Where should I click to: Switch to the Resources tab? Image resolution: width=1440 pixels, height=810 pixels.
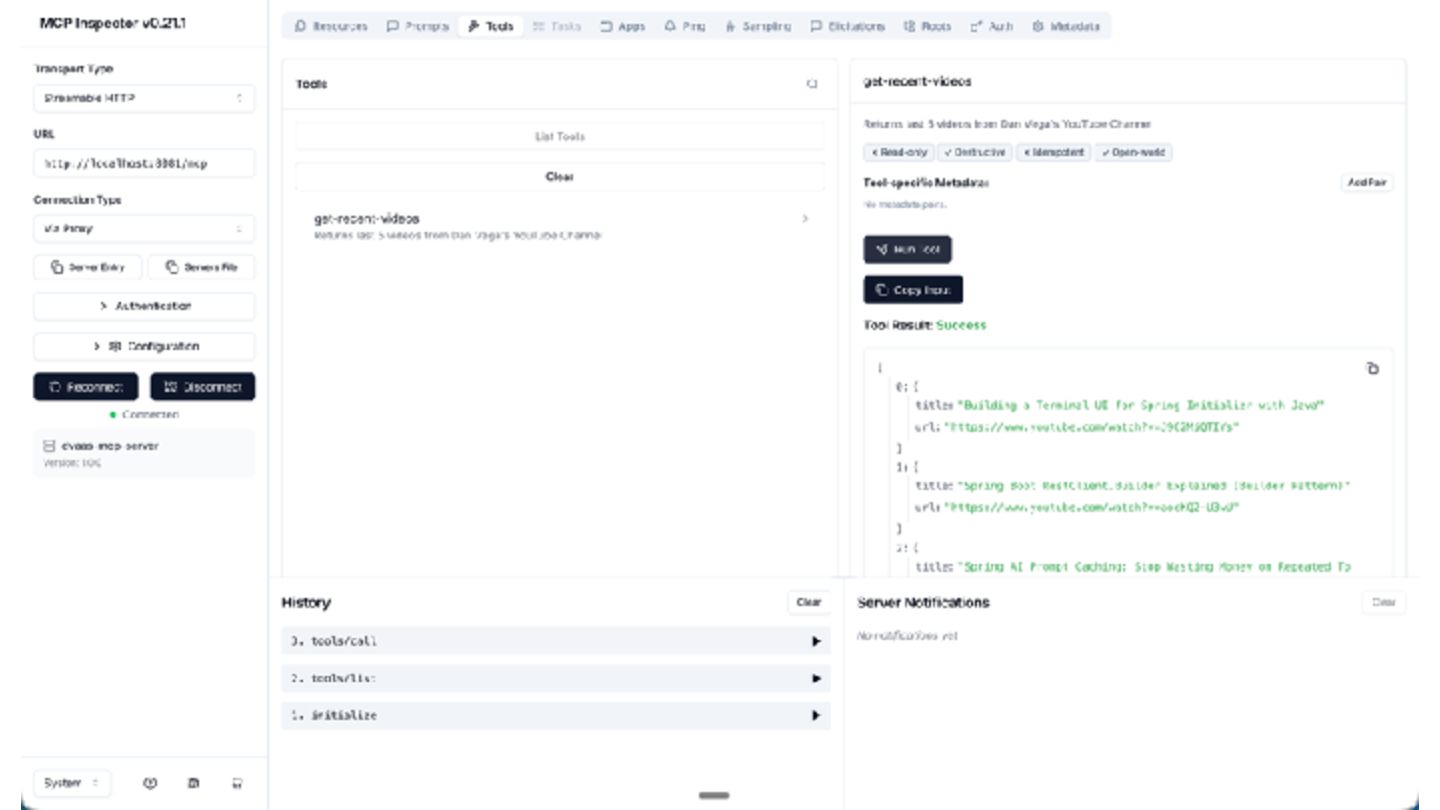click(331, 26)
